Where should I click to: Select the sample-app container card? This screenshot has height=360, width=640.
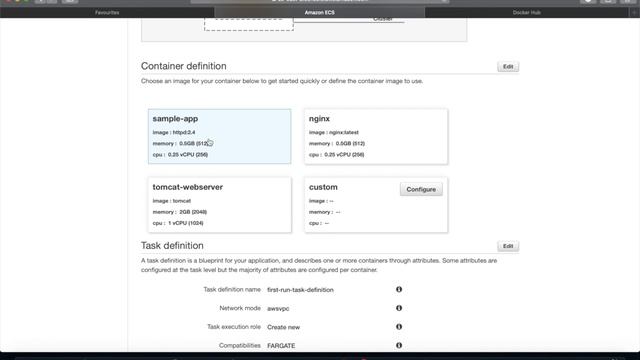[220, 136]
